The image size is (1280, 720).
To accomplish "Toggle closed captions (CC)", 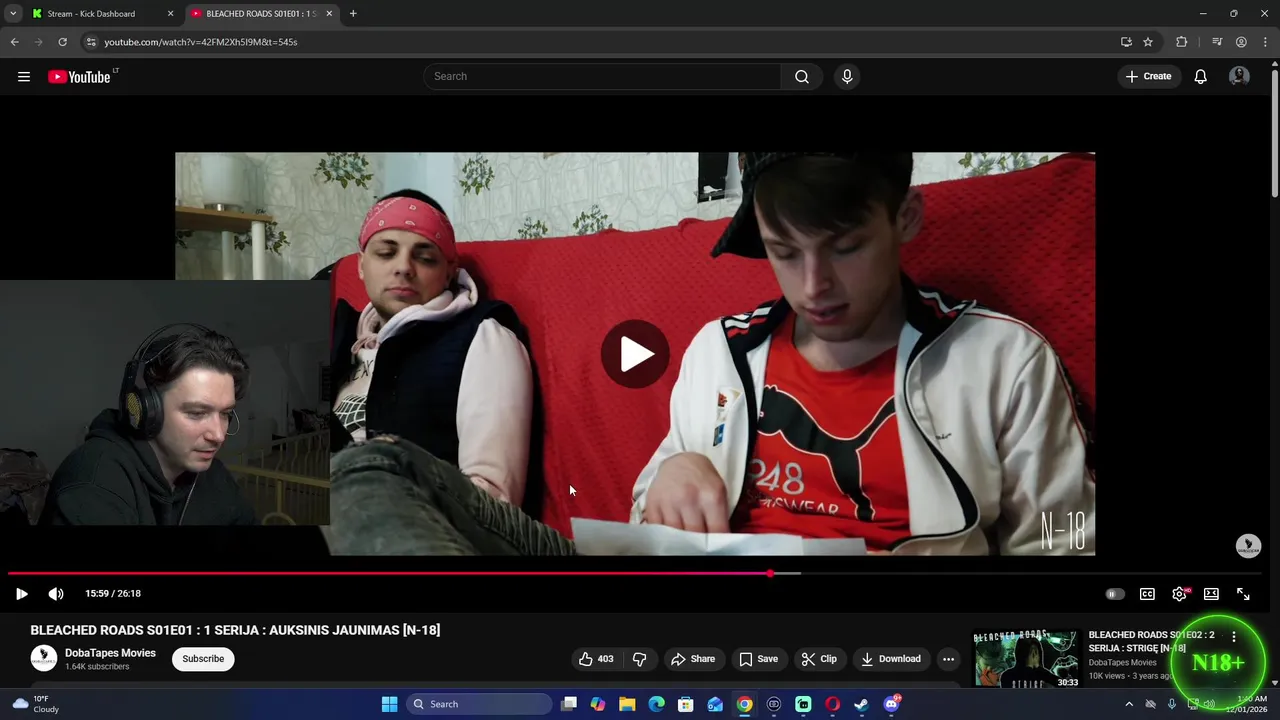I will click(1147, 594).
